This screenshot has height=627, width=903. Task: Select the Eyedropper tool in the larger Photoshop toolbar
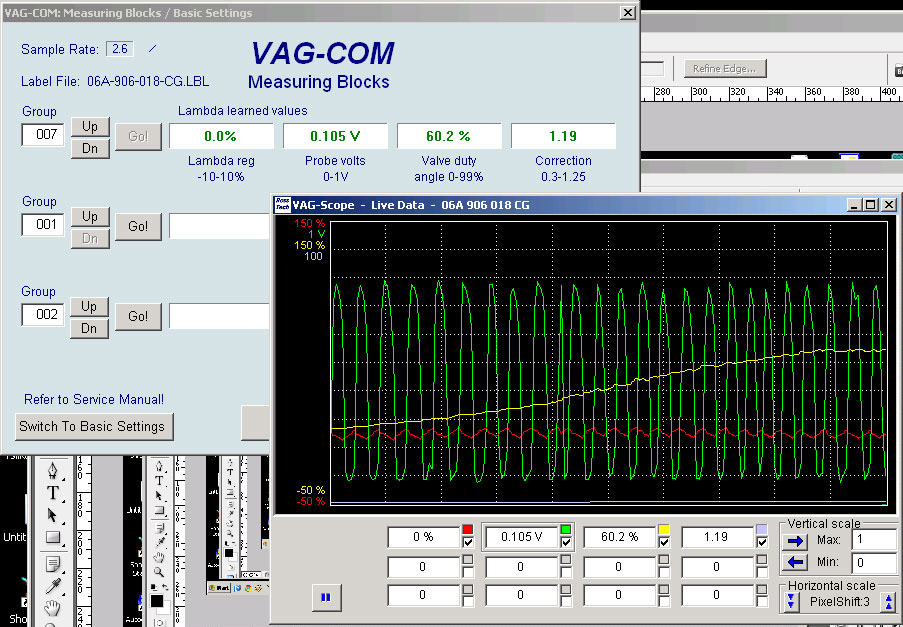coord(53,586)
